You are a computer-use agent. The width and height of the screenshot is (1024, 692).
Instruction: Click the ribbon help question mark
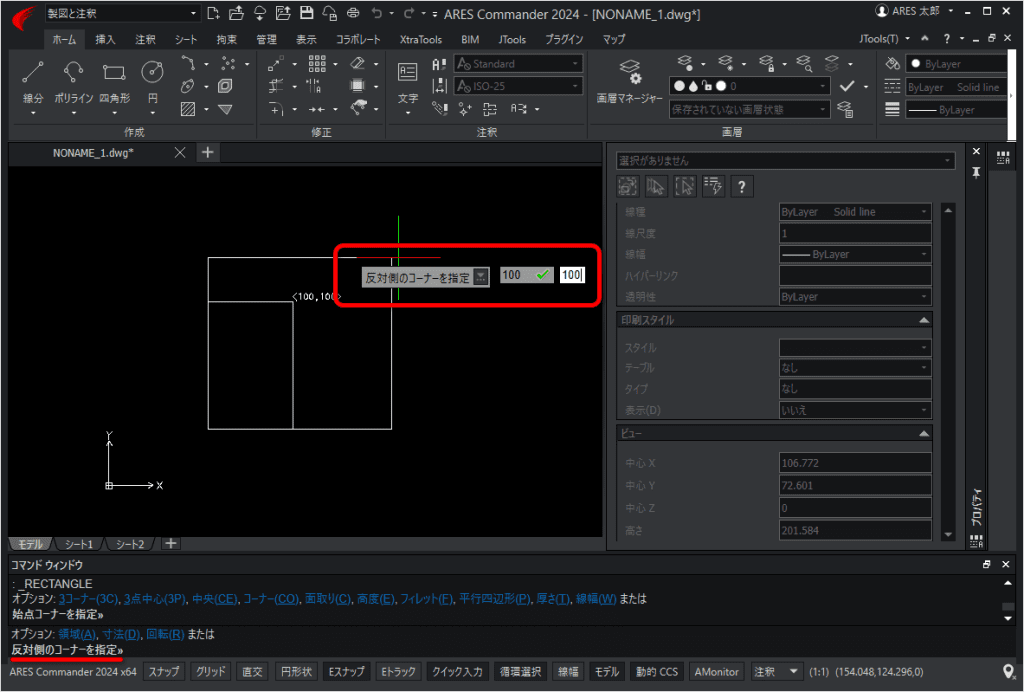[946, 39]
